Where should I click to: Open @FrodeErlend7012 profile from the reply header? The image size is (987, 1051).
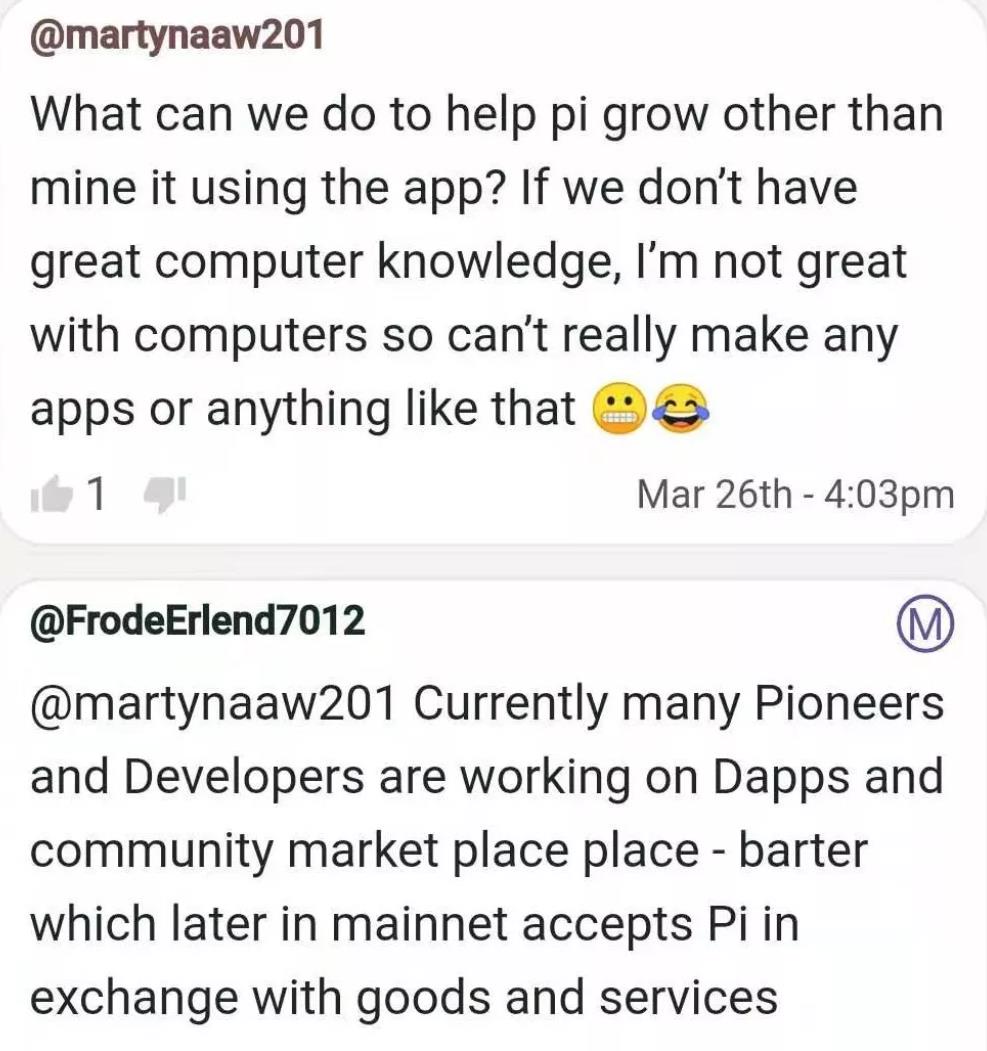click(x=198, y=621)
